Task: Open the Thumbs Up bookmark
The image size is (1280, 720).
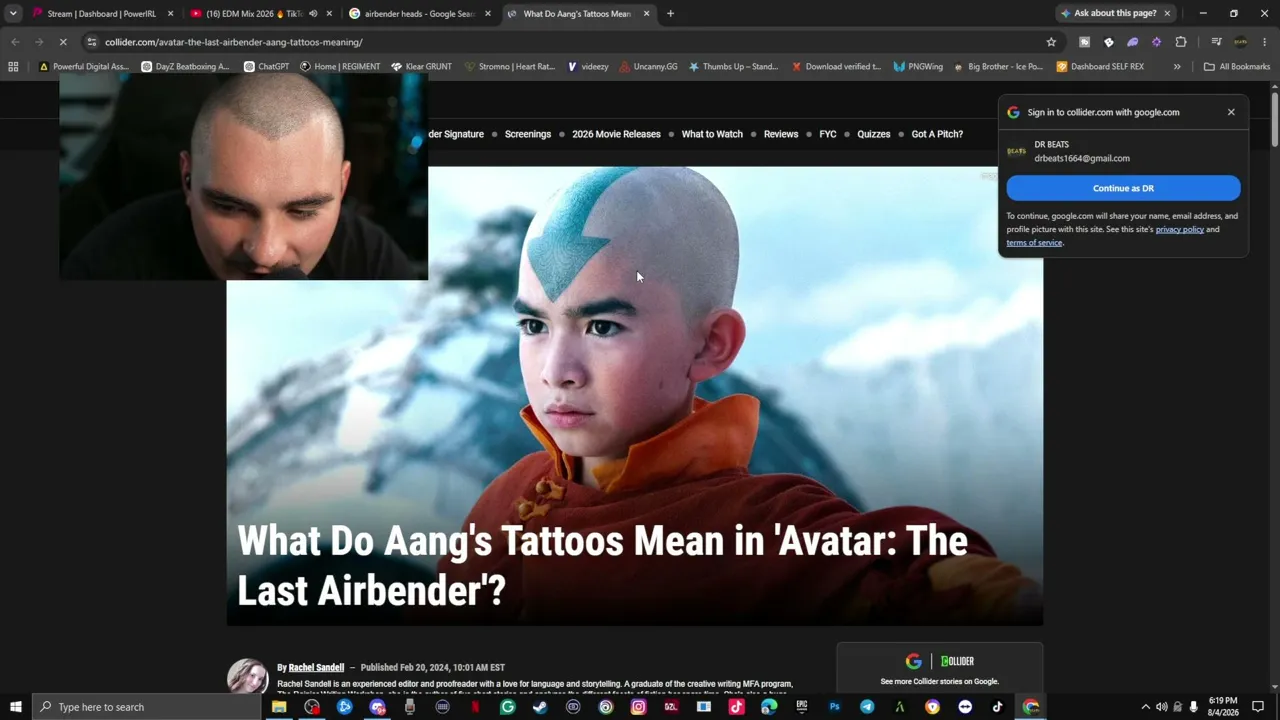Action: (733, 67)
